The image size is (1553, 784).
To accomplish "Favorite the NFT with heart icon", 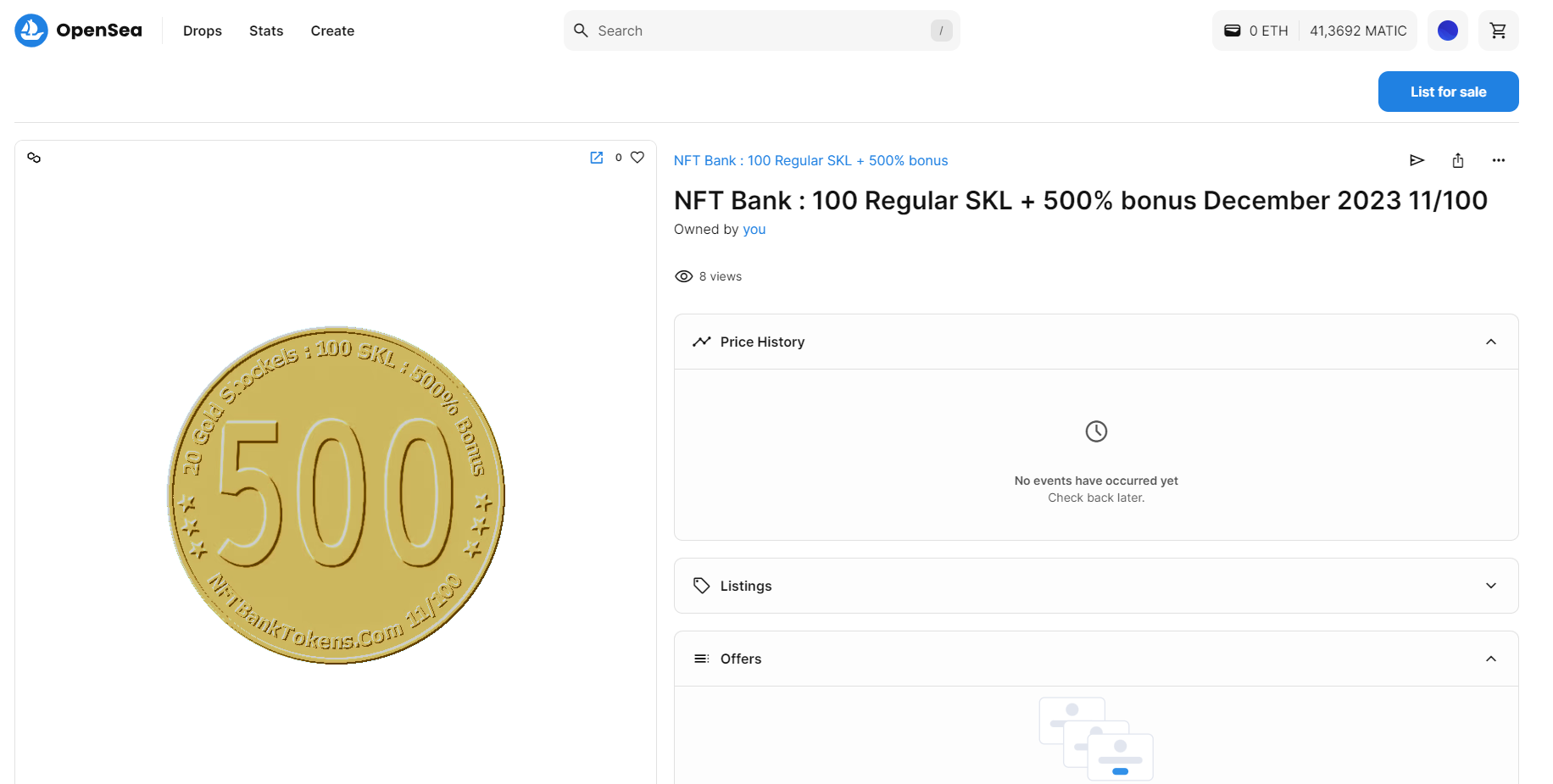I will coord(637,158).
